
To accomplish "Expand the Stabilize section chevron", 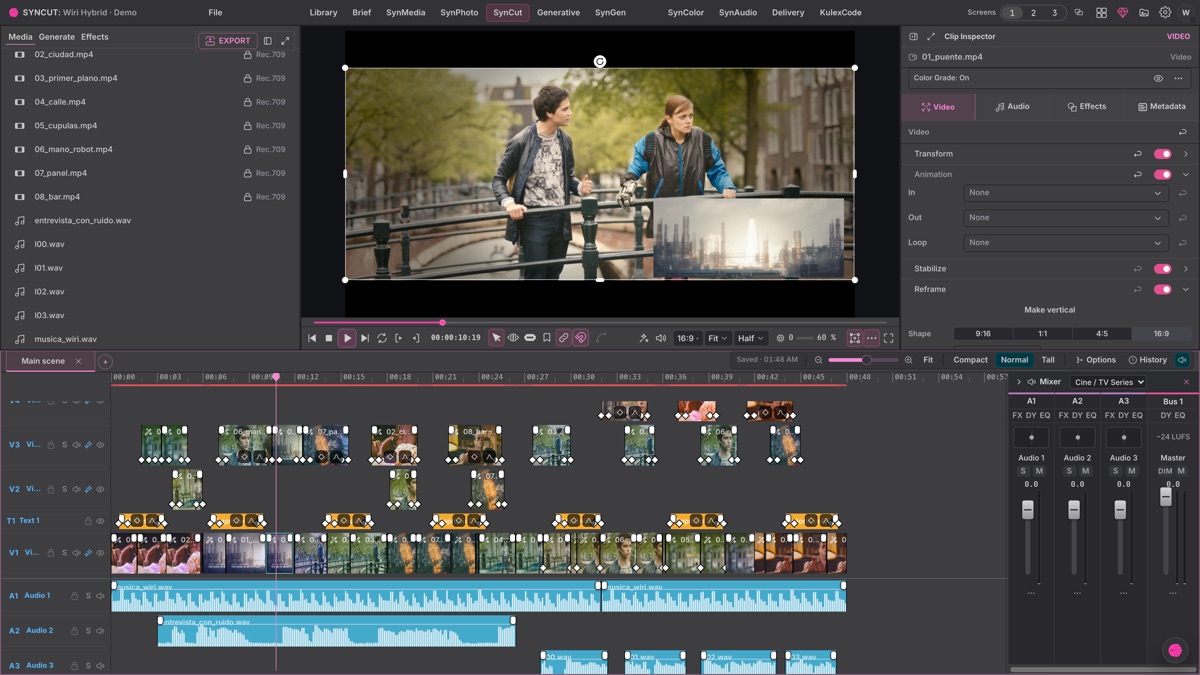I will pos(1186,269).
